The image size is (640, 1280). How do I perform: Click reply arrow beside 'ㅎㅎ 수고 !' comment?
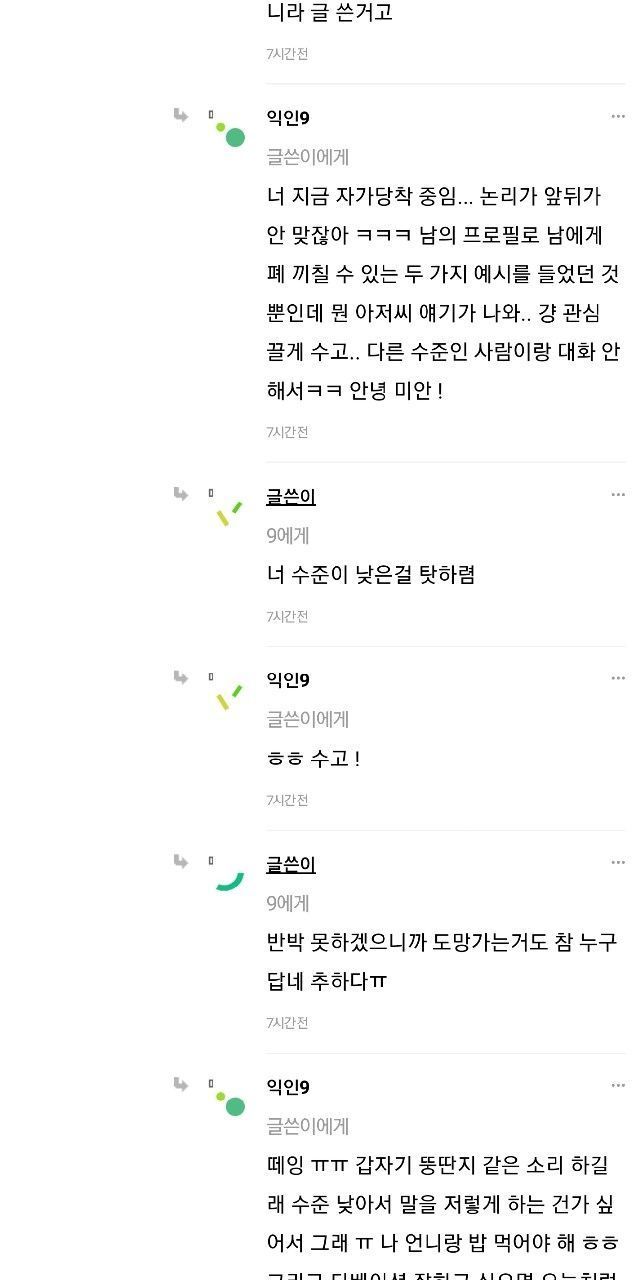pos(181,678)
